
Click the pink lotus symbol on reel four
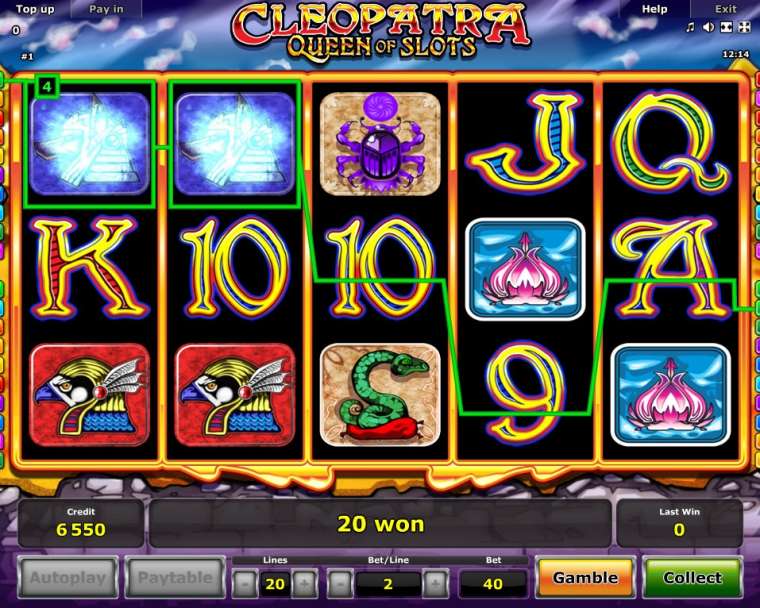525,270
